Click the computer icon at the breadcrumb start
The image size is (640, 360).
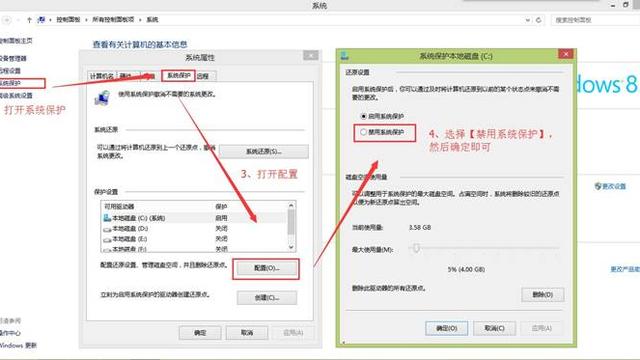point(41,20)
